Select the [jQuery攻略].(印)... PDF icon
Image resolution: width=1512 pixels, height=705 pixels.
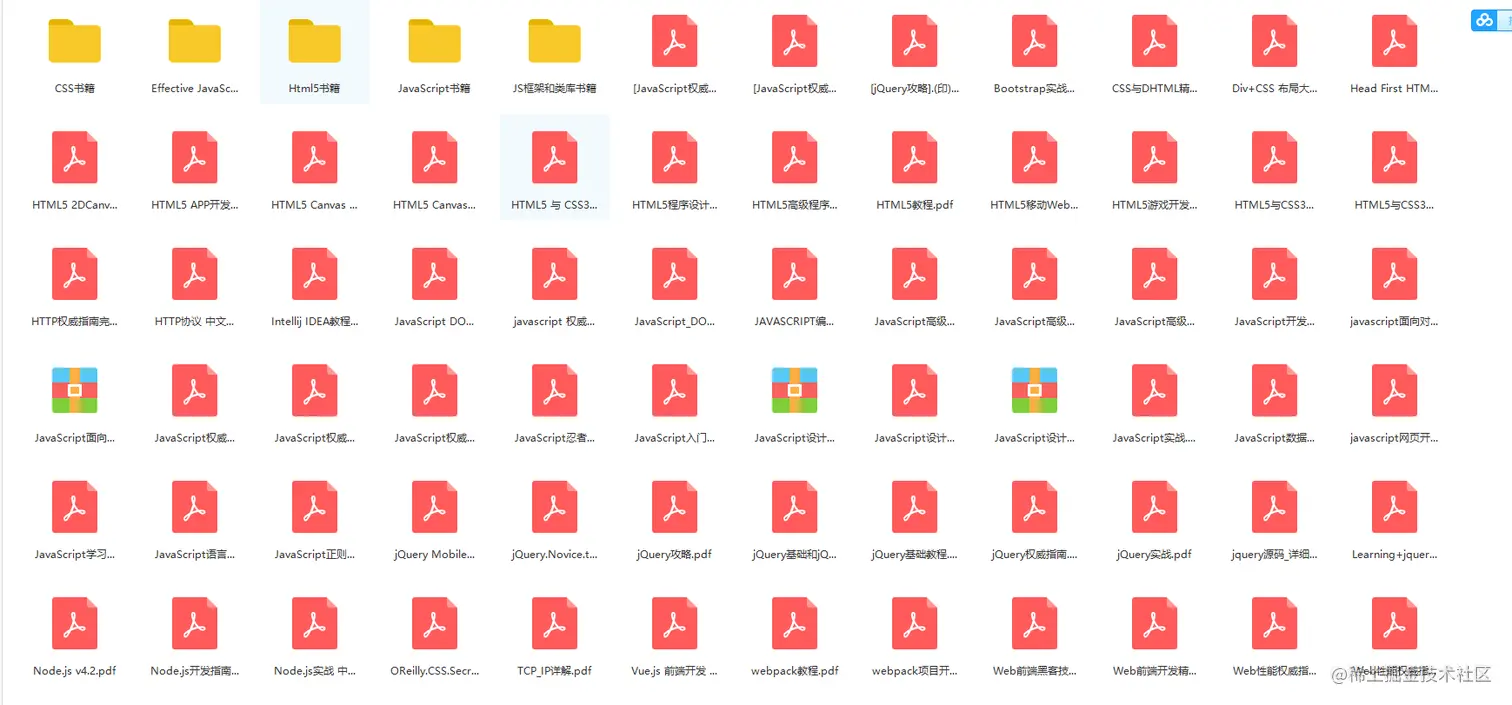point(915,41)
